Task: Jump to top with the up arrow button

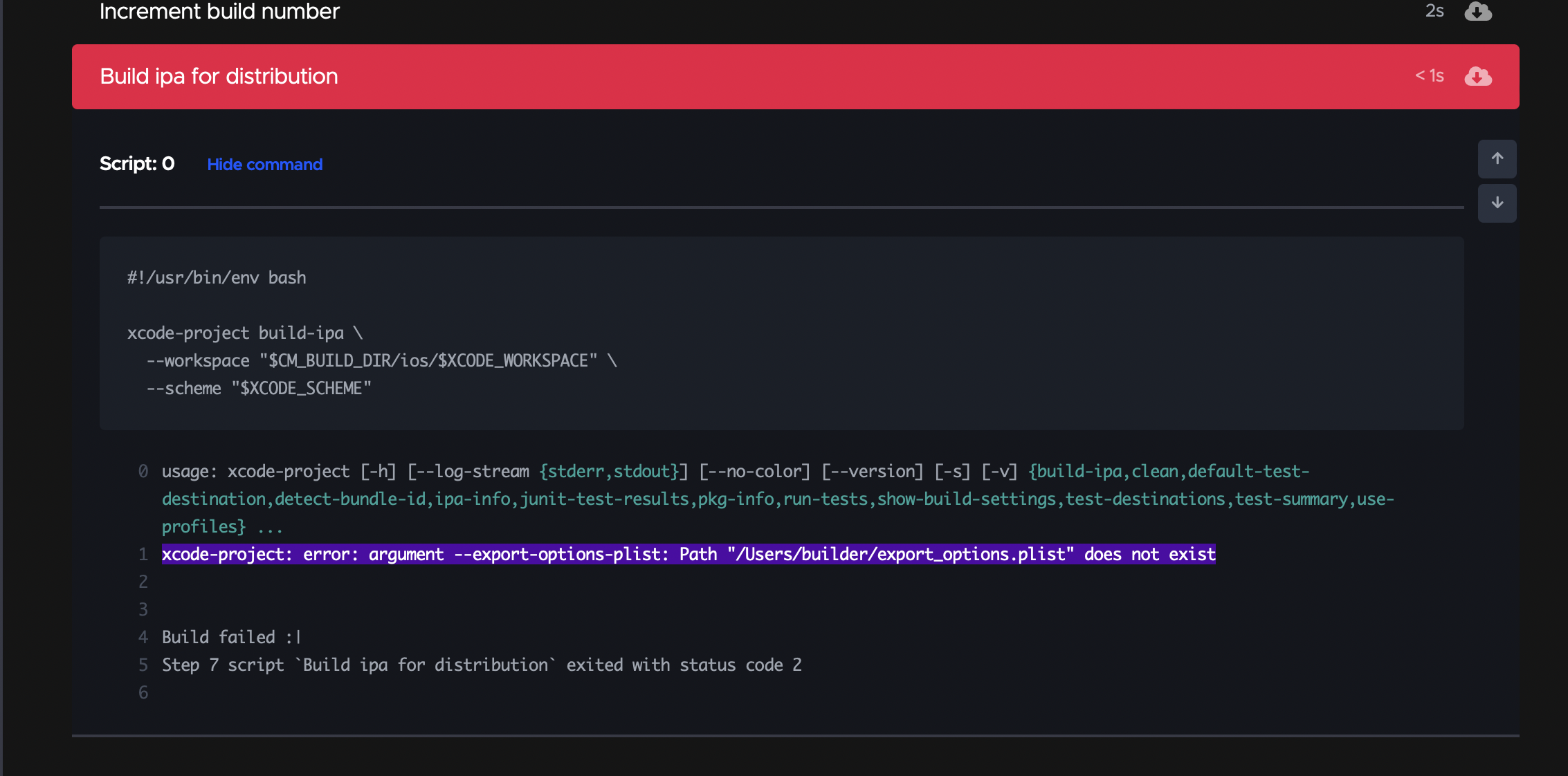Action: point(1497,159)
